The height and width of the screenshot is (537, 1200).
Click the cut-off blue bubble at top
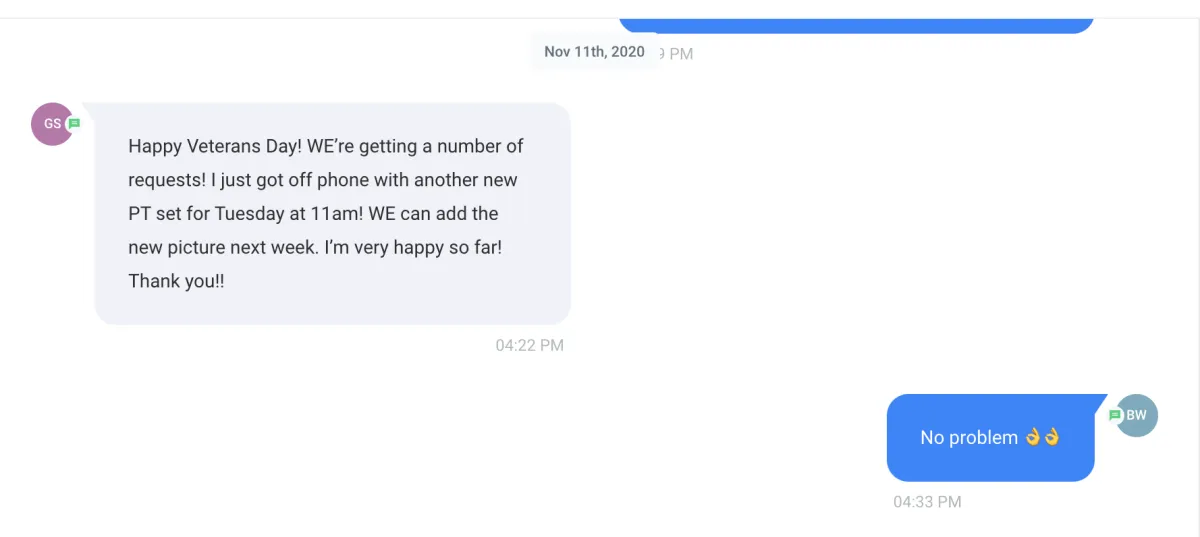(856, 26)
